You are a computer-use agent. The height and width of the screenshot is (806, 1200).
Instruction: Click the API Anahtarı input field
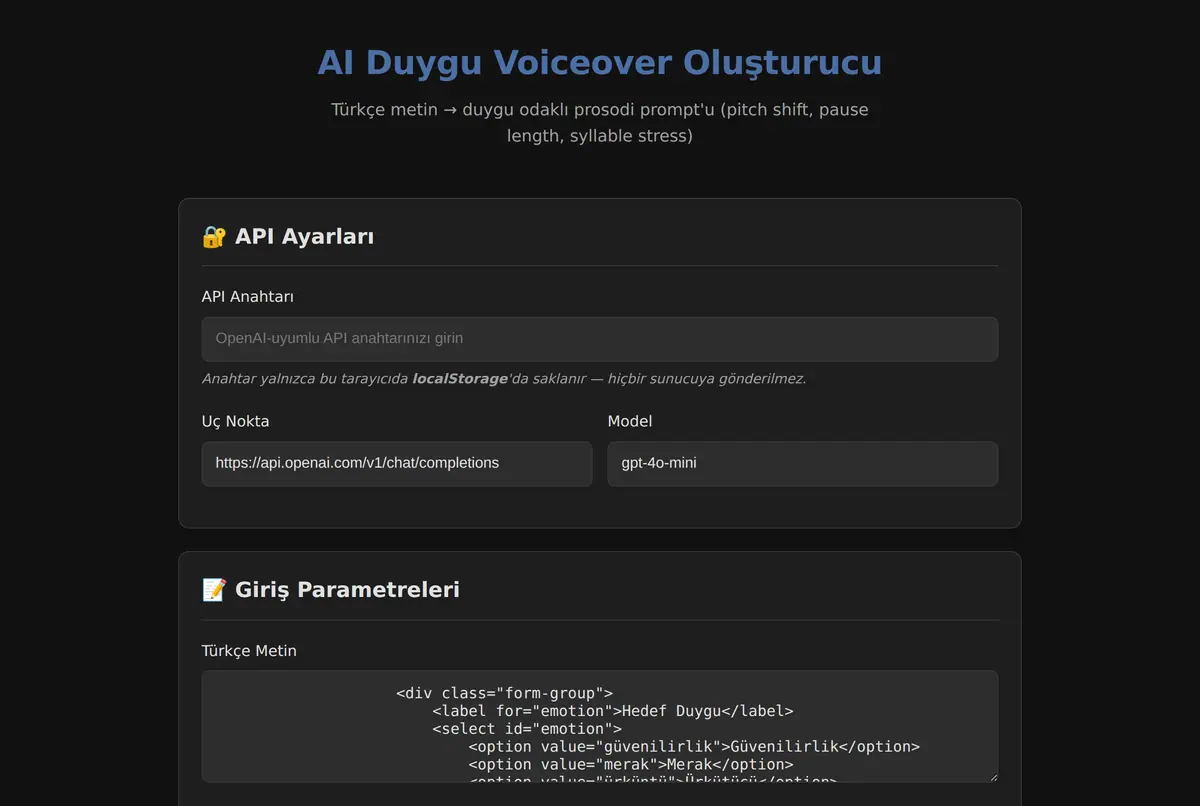tap(600, 339)
